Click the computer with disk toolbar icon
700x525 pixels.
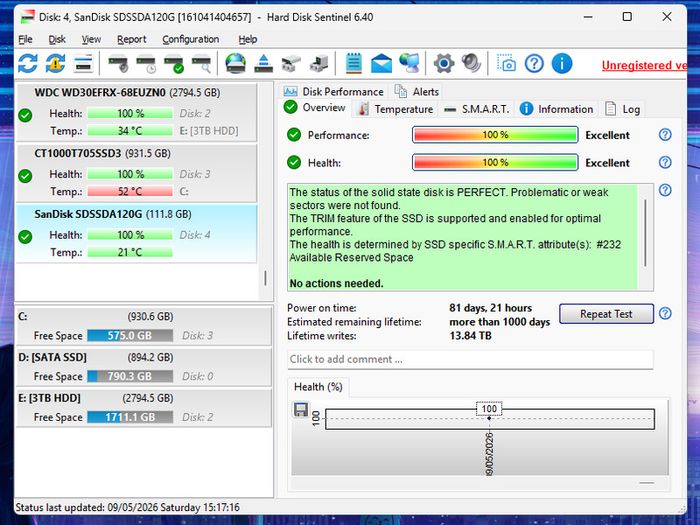point(319,63)
